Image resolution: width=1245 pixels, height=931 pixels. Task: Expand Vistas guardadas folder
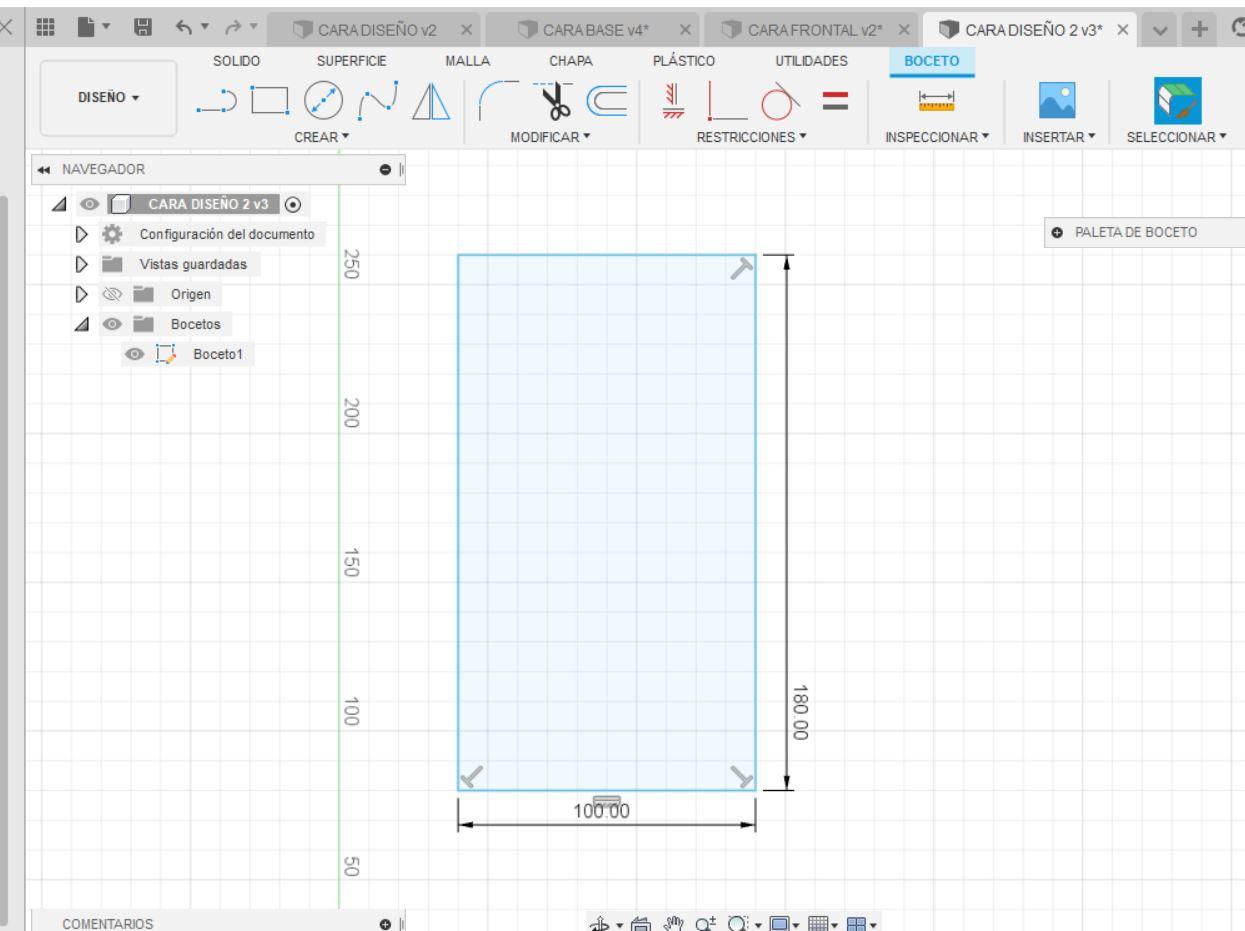coord(83,265)
